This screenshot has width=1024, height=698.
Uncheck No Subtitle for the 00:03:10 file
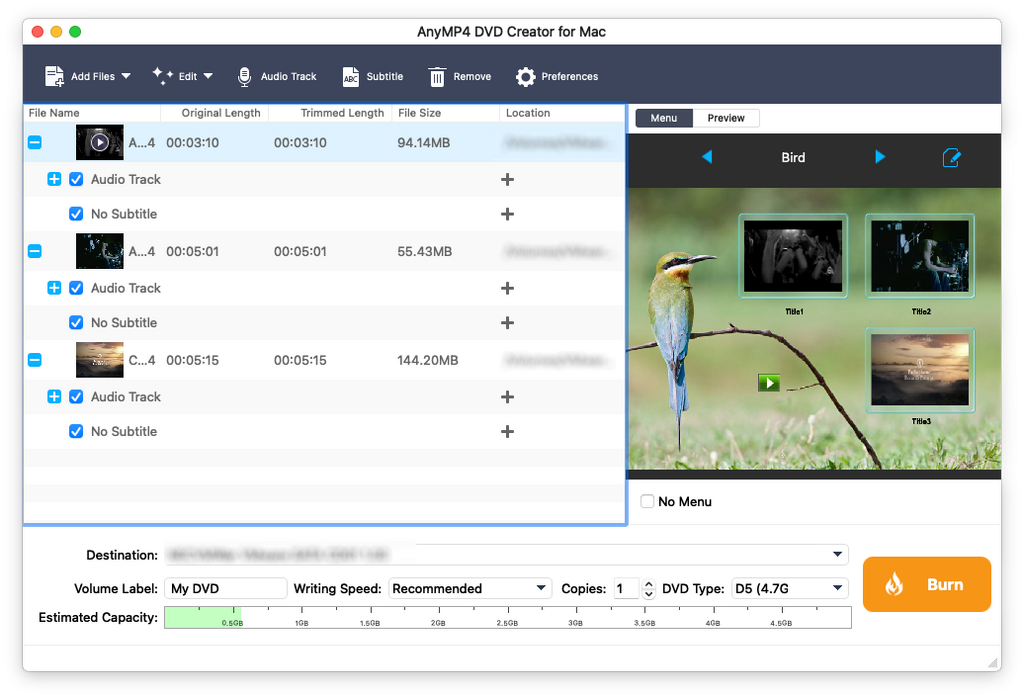tap(76, 214)
